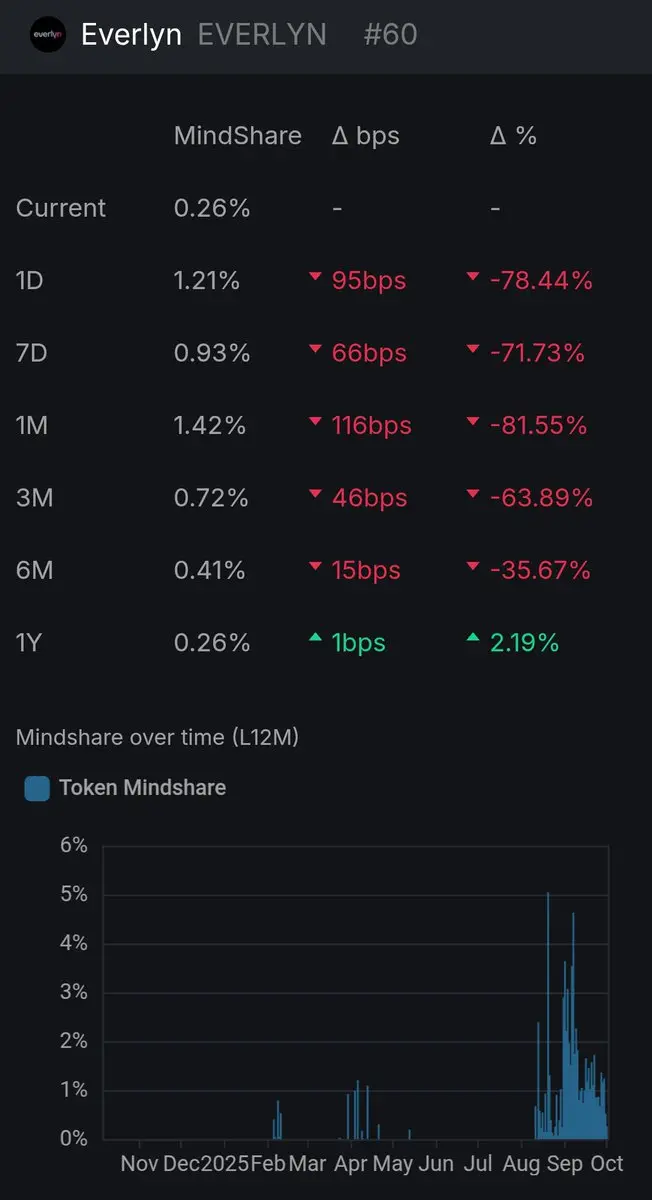
Task: Toggle the Token Mindshare legend series
Action: [142, 788]
